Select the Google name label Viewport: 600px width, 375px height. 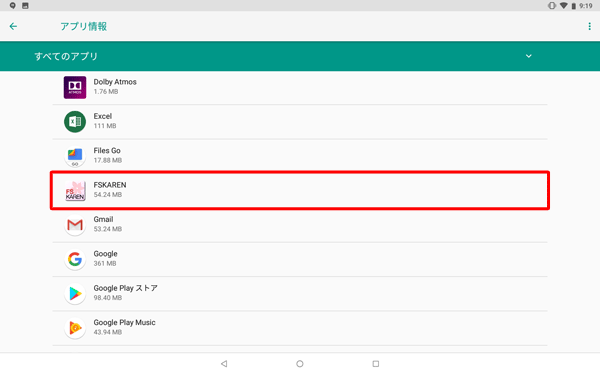point(106,254)
